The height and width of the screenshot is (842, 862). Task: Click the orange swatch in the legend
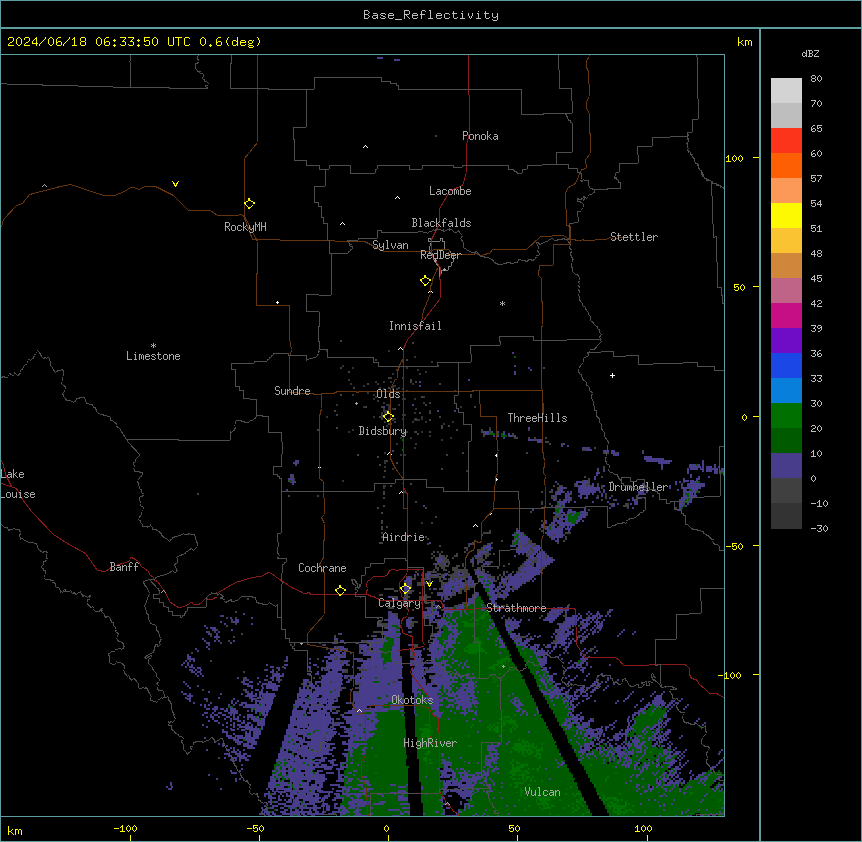point(786,165)
